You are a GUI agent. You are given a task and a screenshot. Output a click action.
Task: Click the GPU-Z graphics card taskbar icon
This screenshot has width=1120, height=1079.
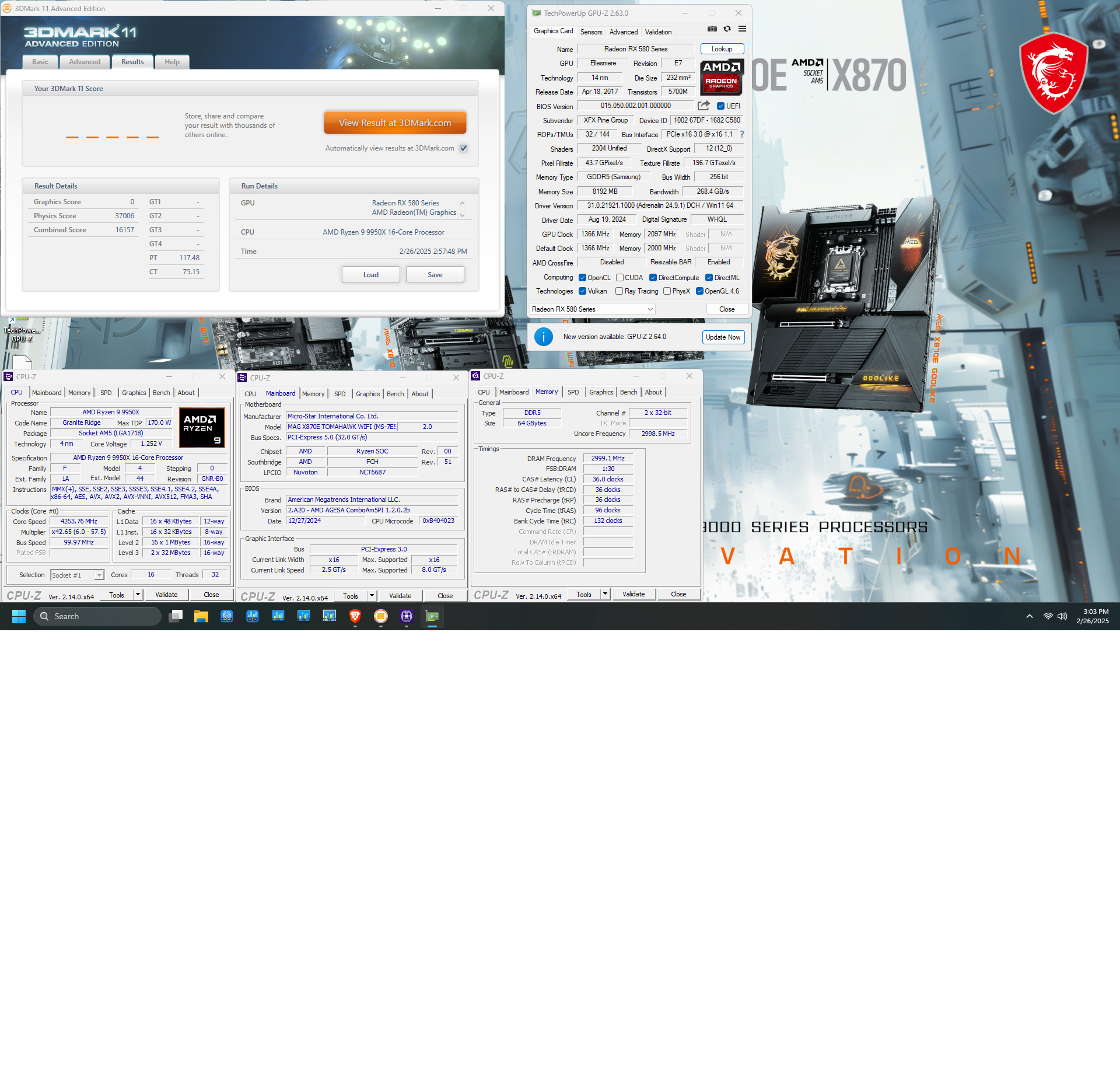[x=432, y=616]
